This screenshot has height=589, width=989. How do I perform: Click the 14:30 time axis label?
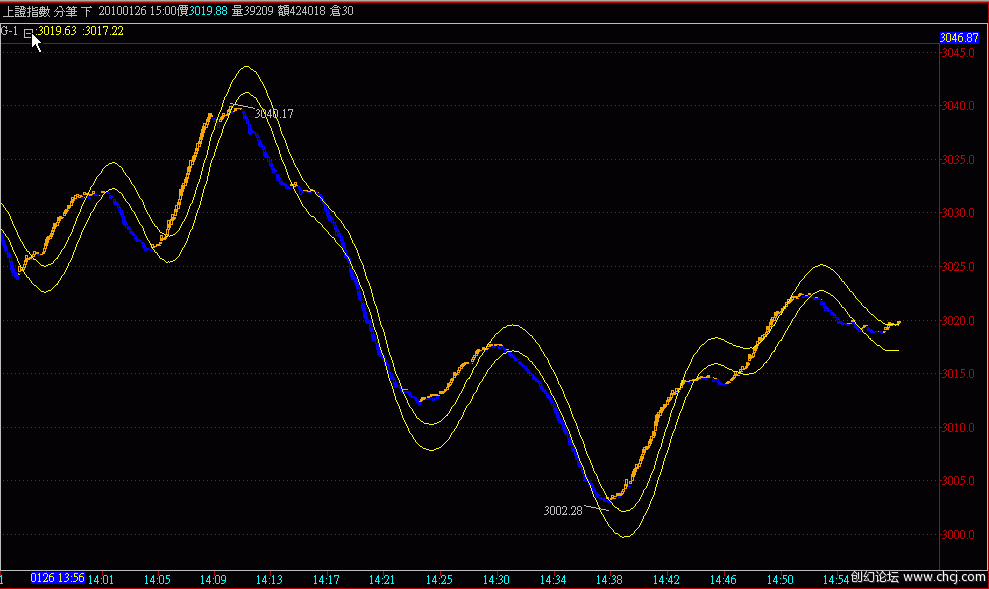[x=497, y=579]
